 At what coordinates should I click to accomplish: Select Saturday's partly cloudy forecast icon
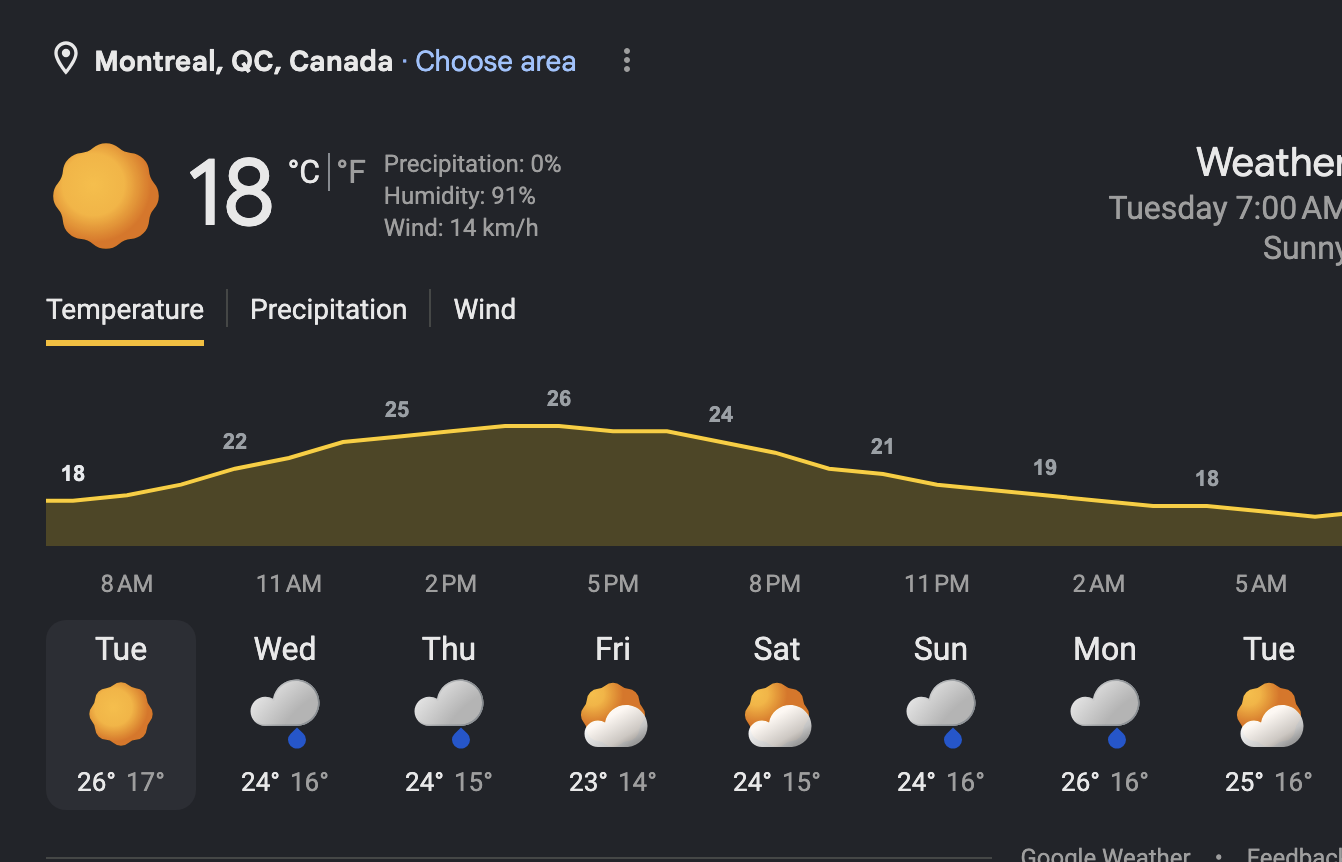pyautogui.click(x=777, y=714)
